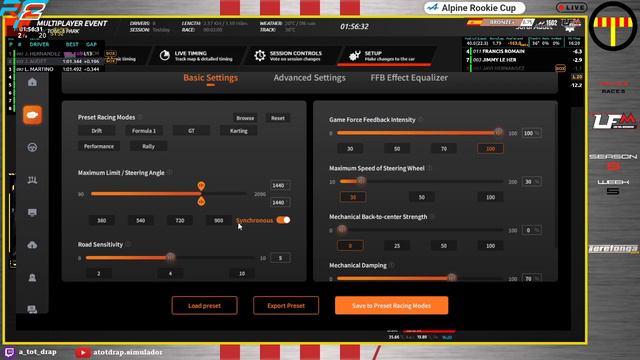Click the Maximum Speed of Steering Wheel slider handle
The height and width of the screenshot is (360, 640).
point(361,181)
